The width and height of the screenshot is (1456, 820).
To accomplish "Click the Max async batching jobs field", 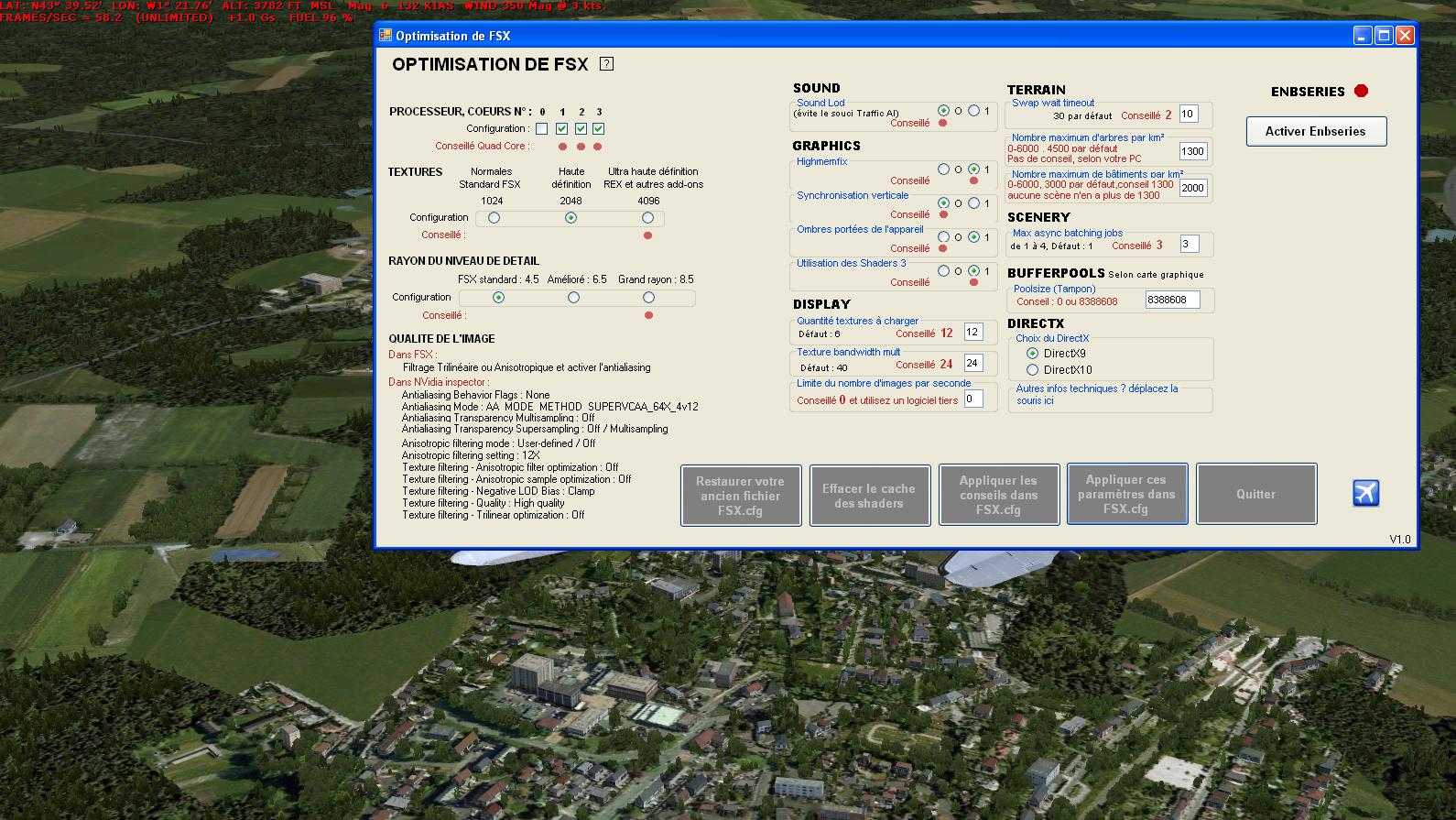I will coord(1189,244).
